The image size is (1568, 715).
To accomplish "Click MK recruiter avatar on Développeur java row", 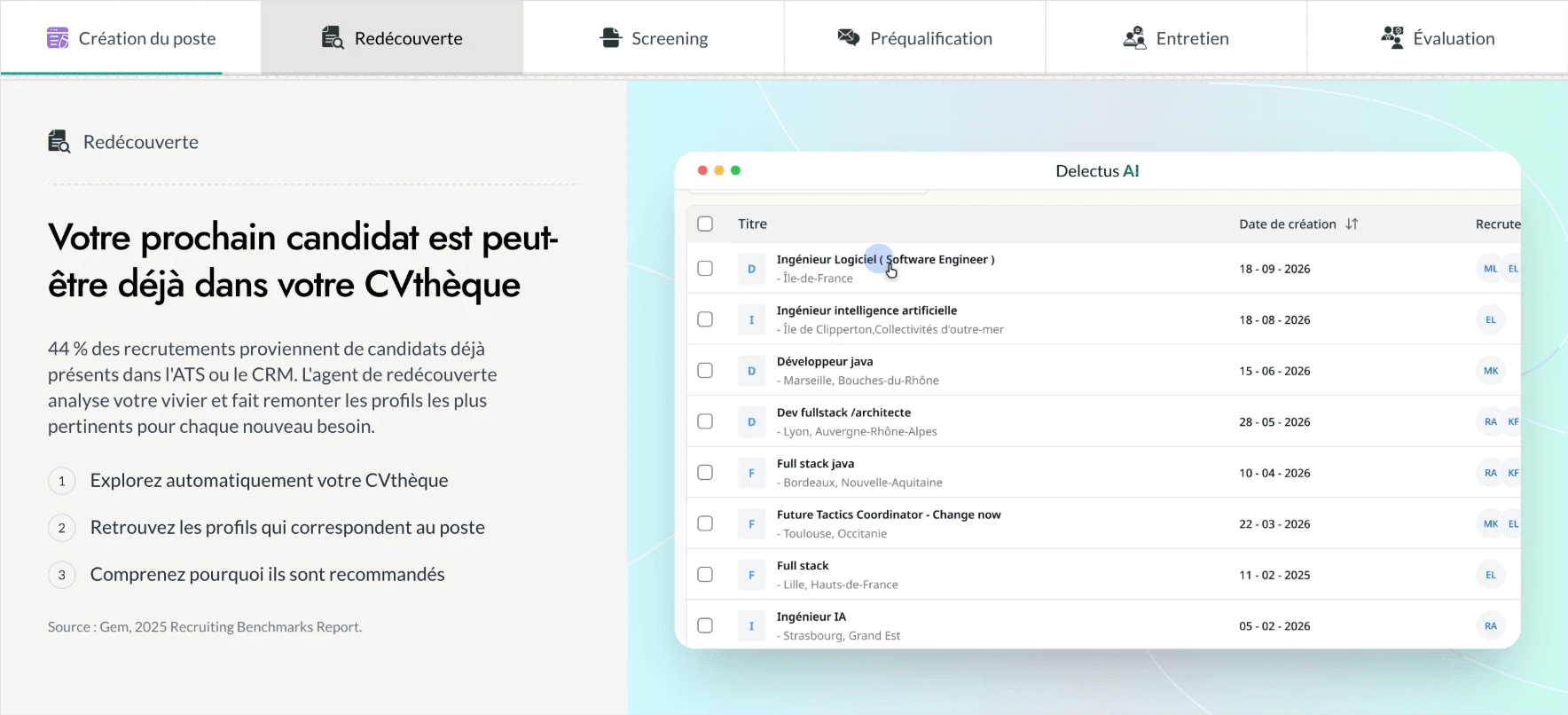I will (1491, 371).
